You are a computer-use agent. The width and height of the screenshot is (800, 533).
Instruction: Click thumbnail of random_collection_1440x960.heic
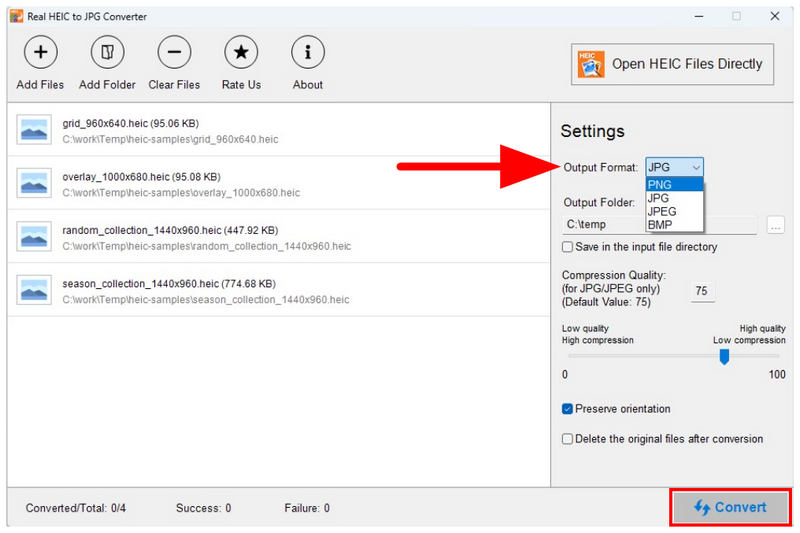pos(34,236)
